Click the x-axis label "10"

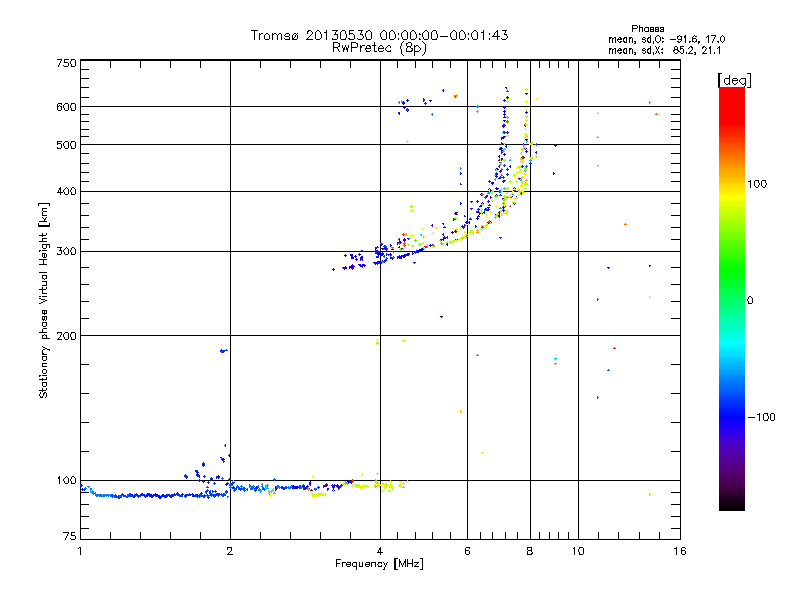pos(578,551)
